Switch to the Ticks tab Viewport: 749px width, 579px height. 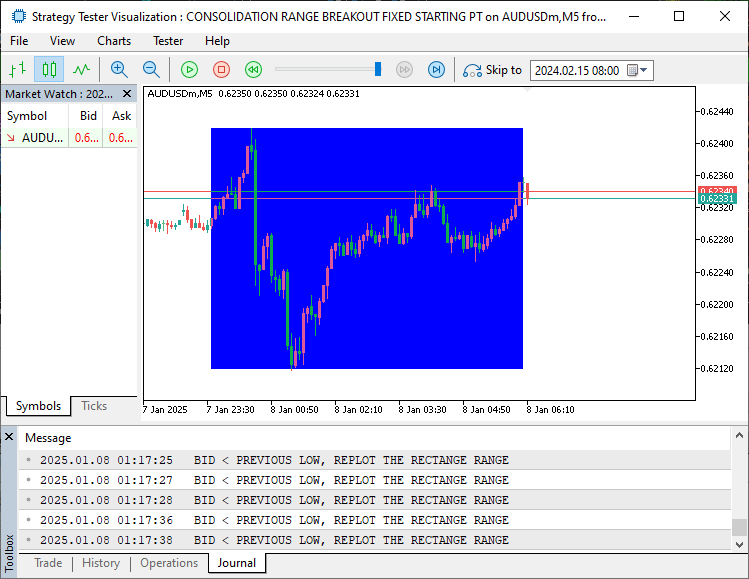click(x=94, y=406)
